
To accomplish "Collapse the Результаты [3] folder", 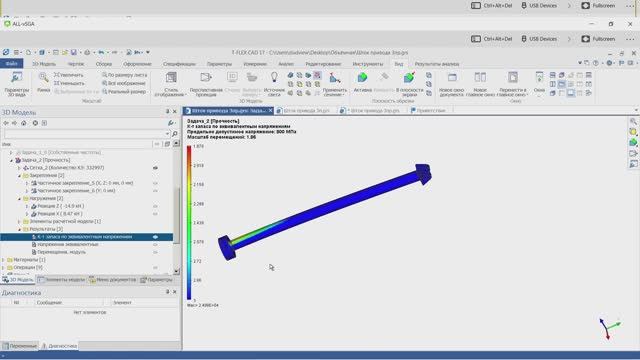I will click(x=19, y=229).
